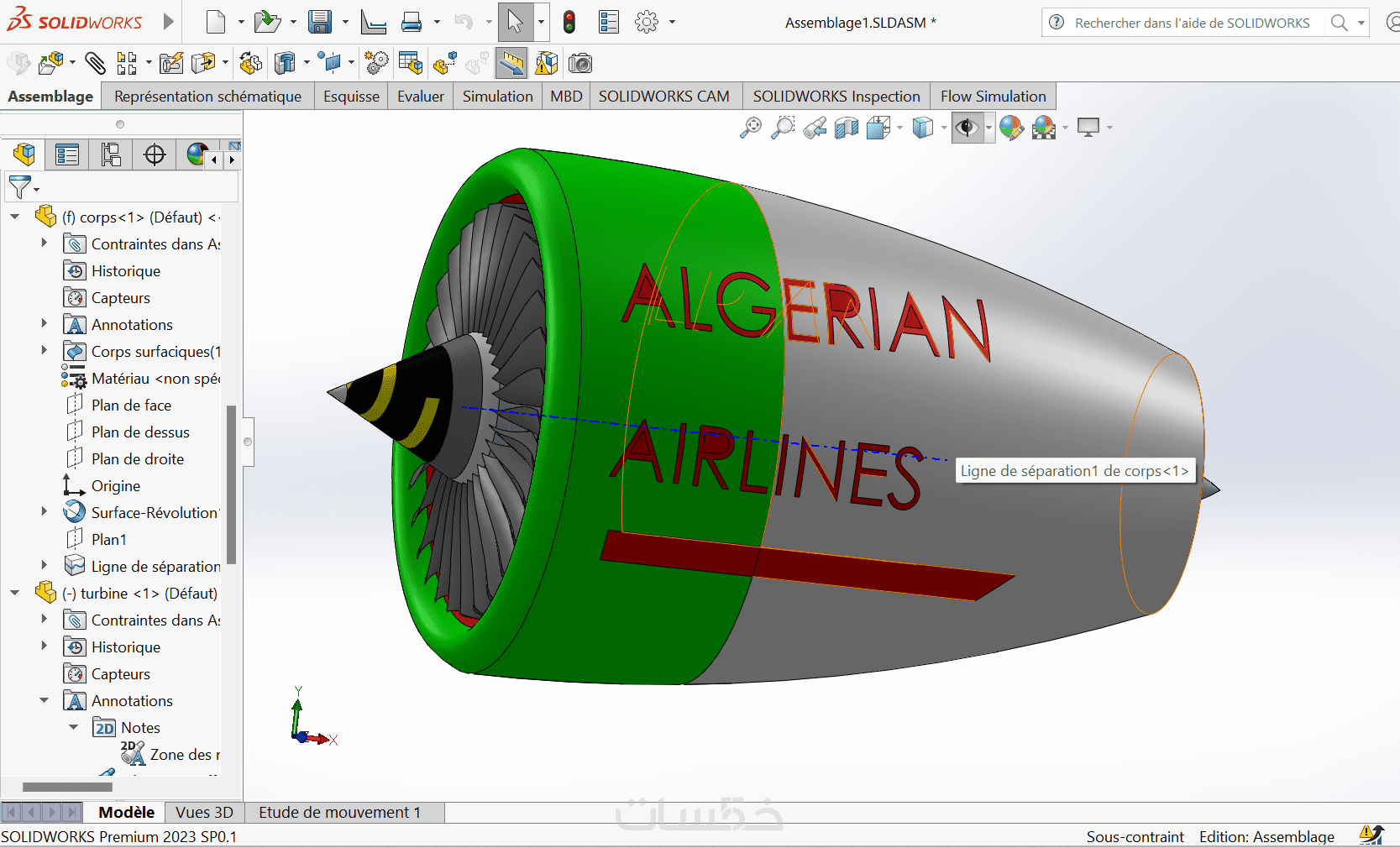Click the Sous-contraint status text
The width and height of the screenshot is (1400, 848).
(x=1135, y=836)
